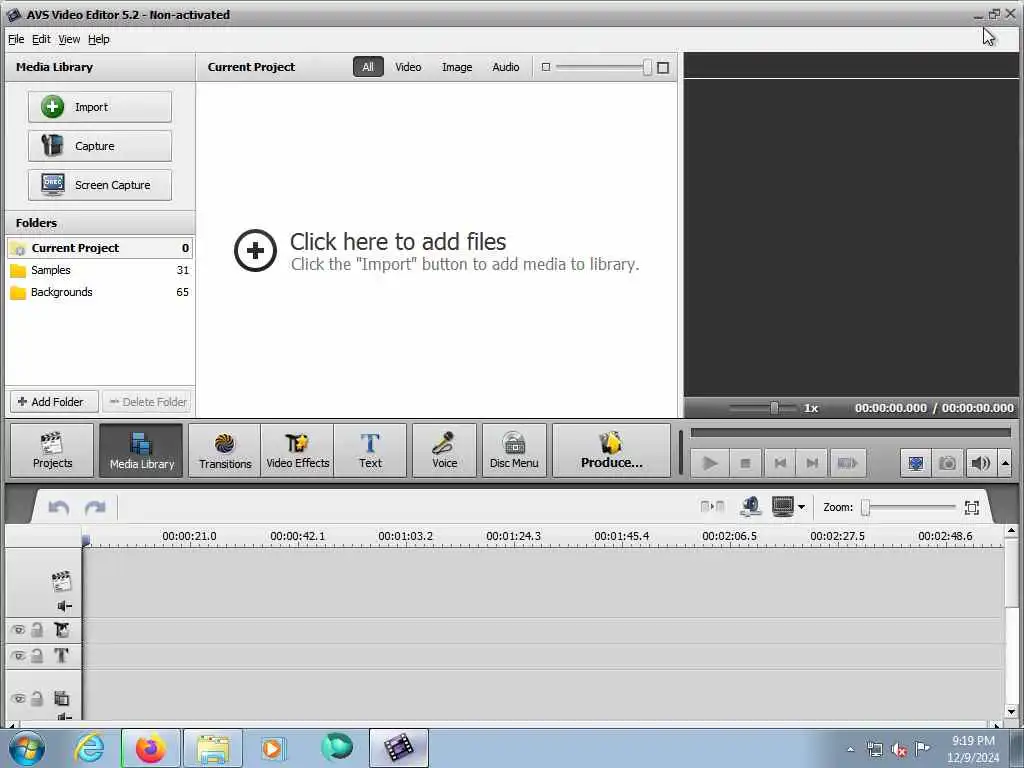Viewport: 1024px width, 768px height.
Task: Click 'Click here to add files' text
Action: 398,242
